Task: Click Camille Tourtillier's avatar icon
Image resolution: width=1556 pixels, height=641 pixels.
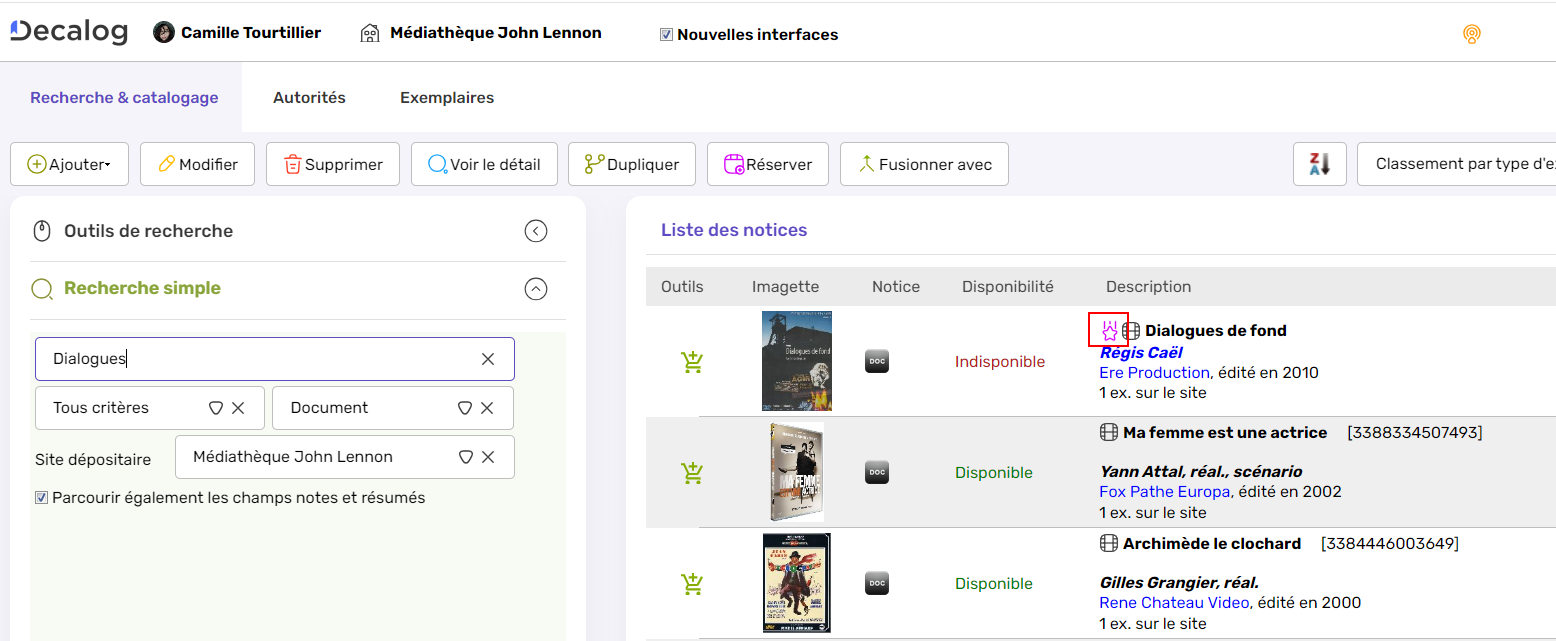Action: click(x=162, y=32)
